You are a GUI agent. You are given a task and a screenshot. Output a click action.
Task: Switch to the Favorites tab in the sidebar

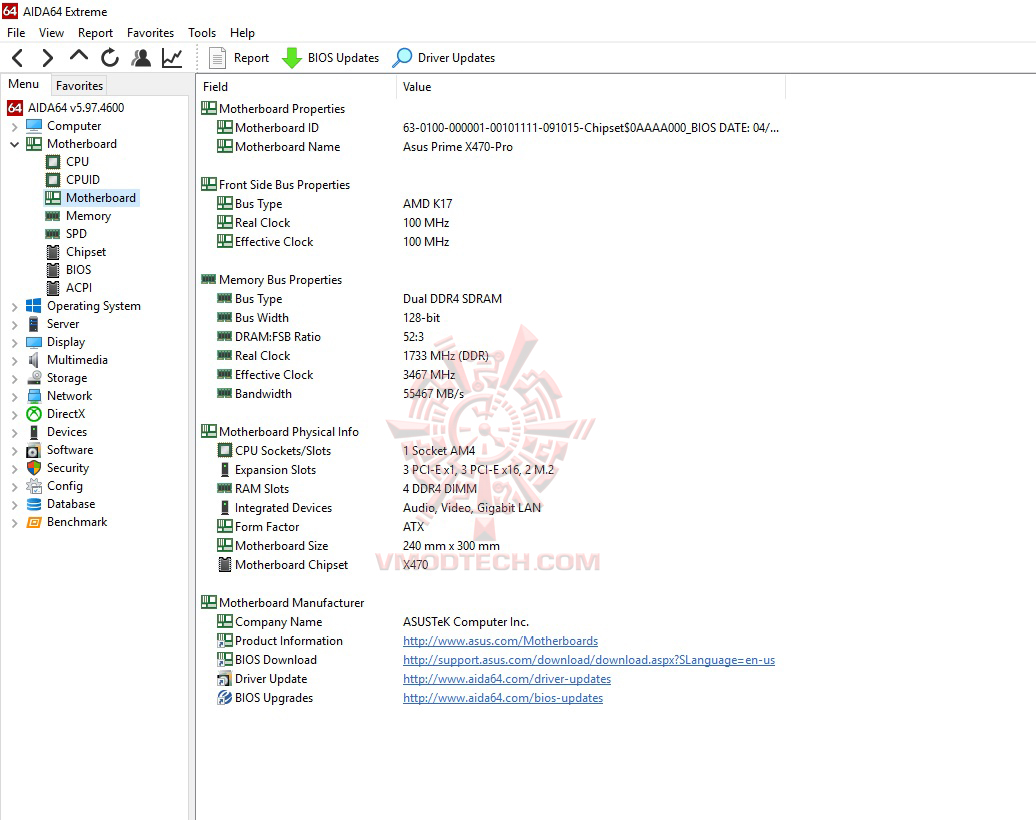pyautogui.click(x=79, y=86)
